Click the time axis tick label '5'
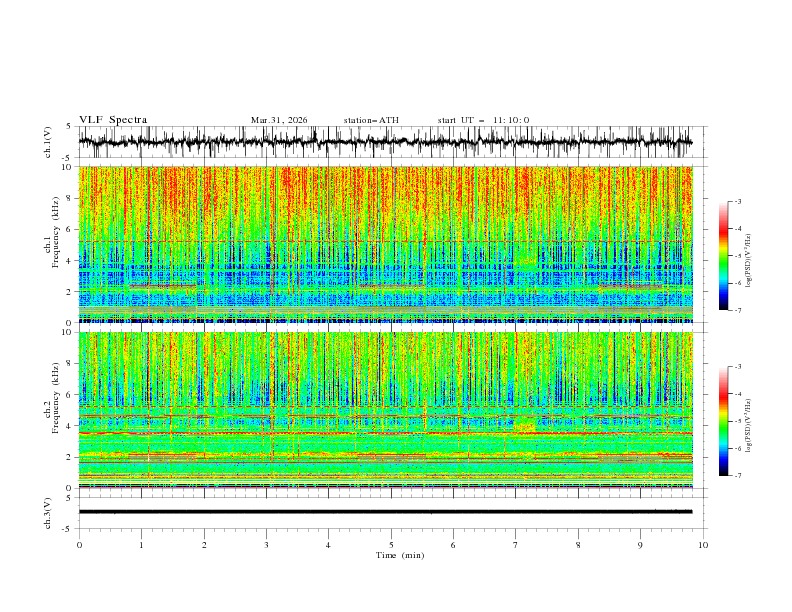This screenshot has height=612, width=792. point(391,545)
